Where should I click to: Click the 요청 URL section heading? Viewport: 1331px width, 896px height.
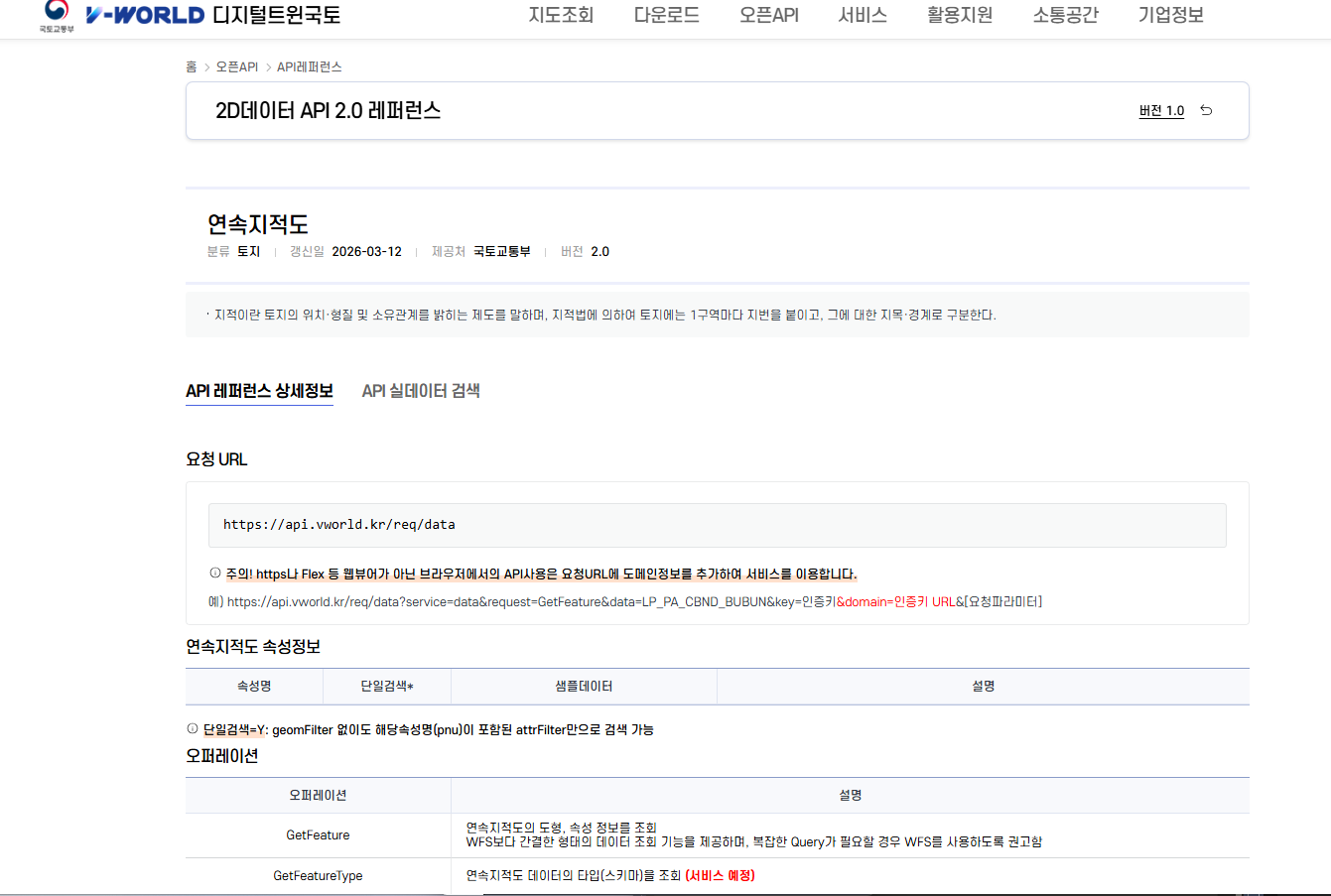[x=216, y=459]
